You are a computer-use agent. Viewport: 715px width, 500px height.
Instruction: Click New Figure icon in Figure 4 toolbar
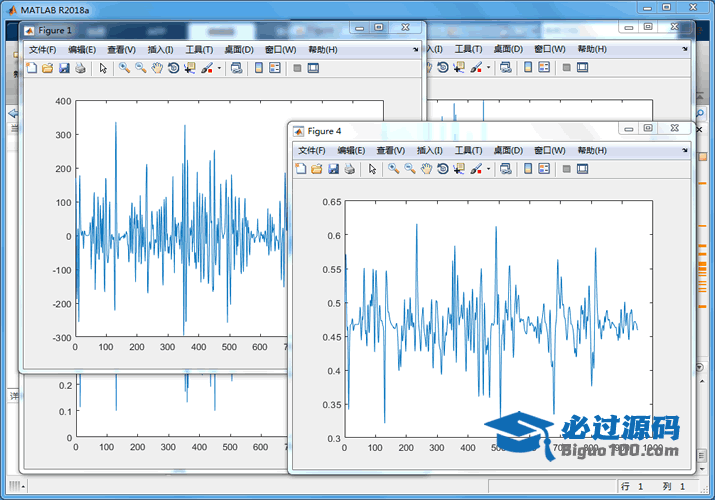click(x=300, y=169)
